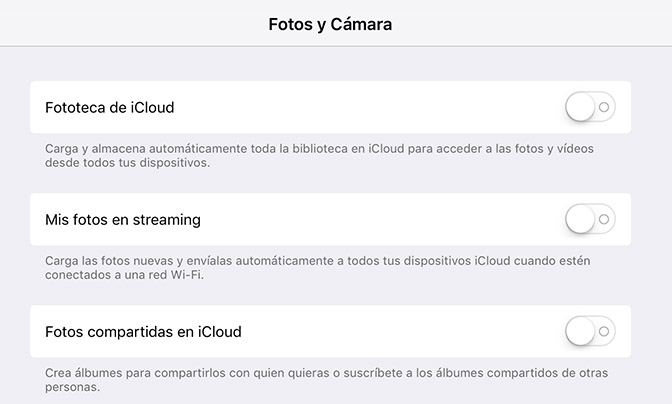Click the white knob of shared photos switch
This screenshot has height=404, width=672.
pyautogui.click(x=580, y=330)
